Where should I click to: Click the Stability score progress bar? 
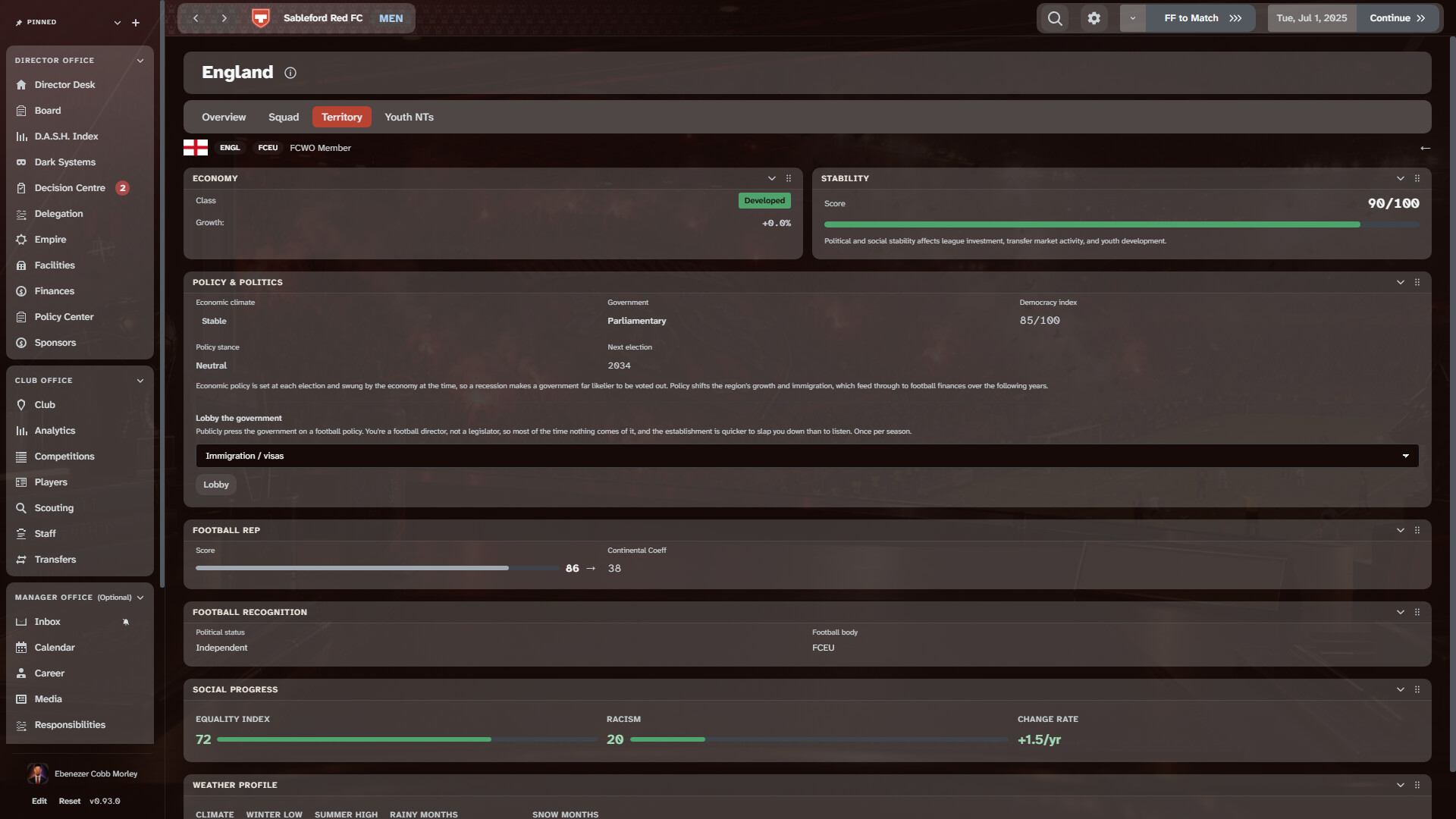pyautogui.click(x=1122, y=224)
